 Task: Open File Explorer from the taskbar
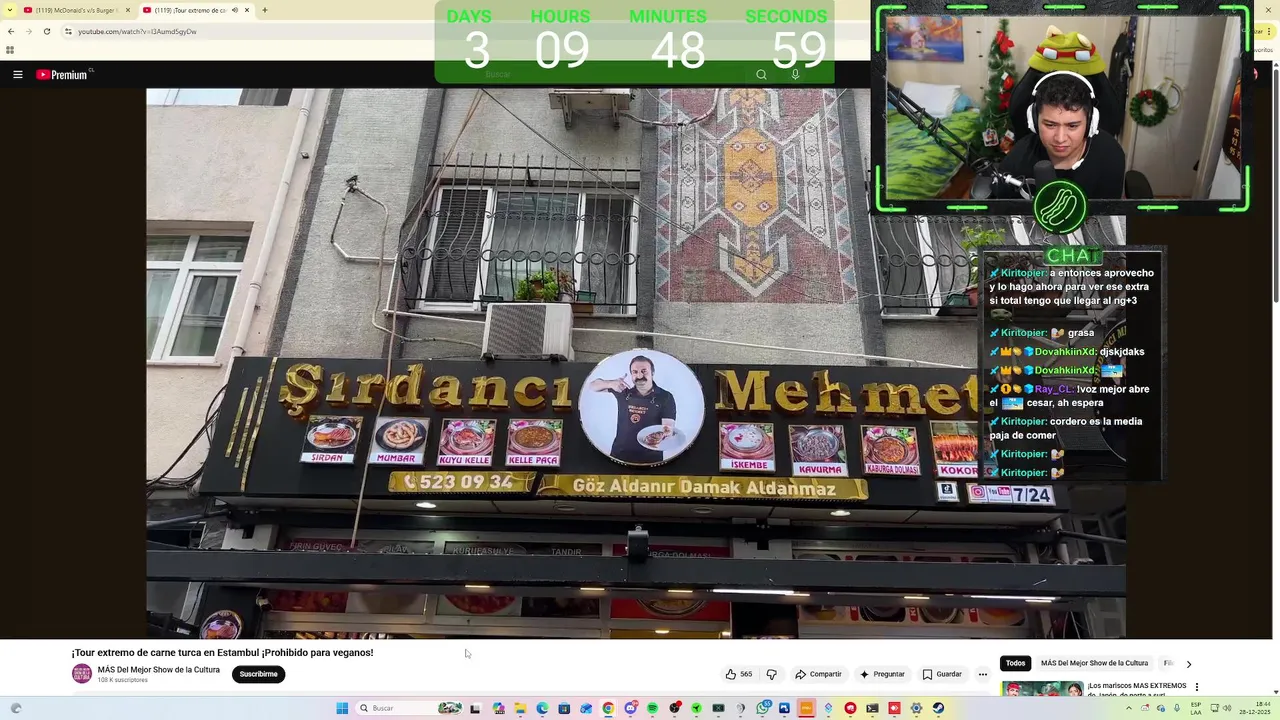point(520,708)
